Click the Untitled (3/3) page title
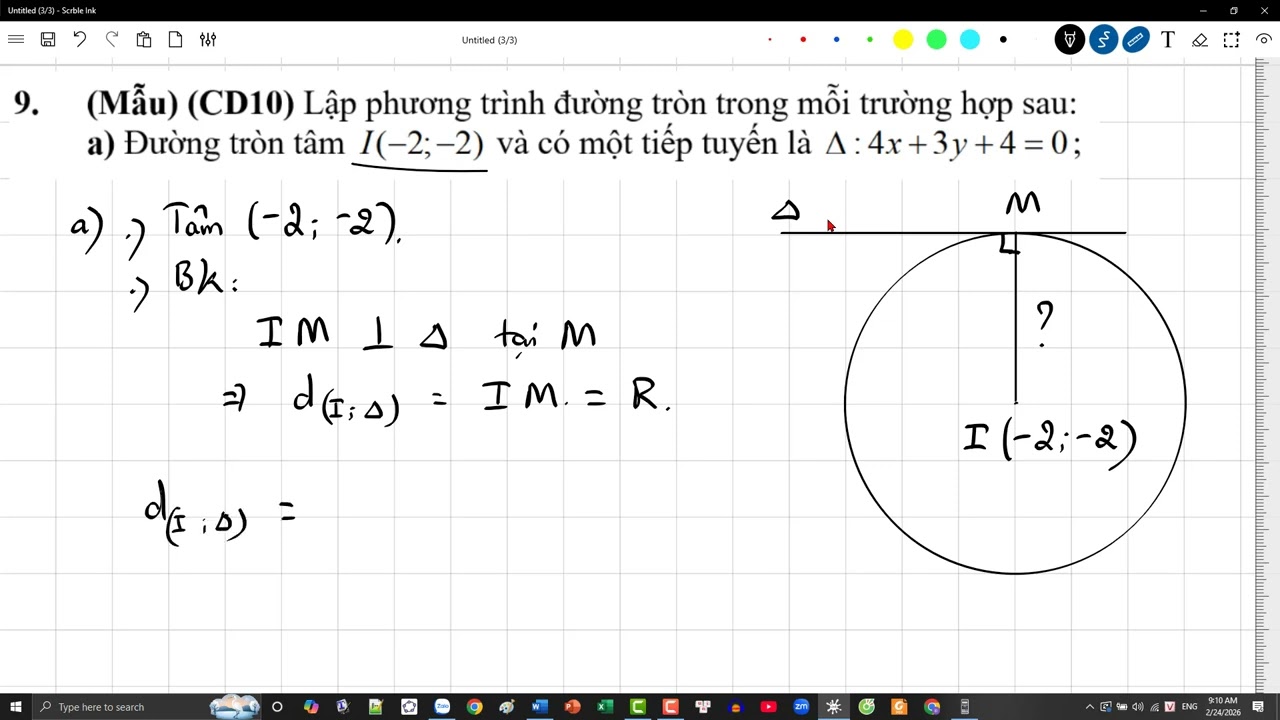 (489, 40)
